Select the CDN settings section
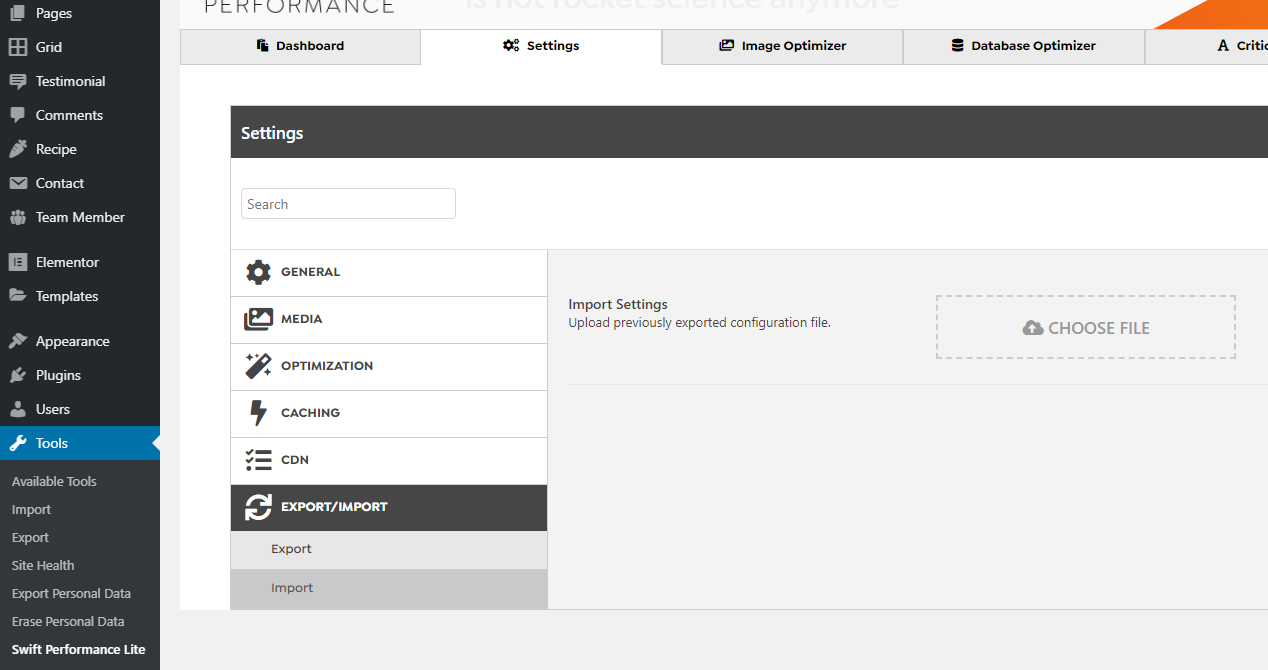This screenshot has width=1268, height=670. click(x=389, y=461)
